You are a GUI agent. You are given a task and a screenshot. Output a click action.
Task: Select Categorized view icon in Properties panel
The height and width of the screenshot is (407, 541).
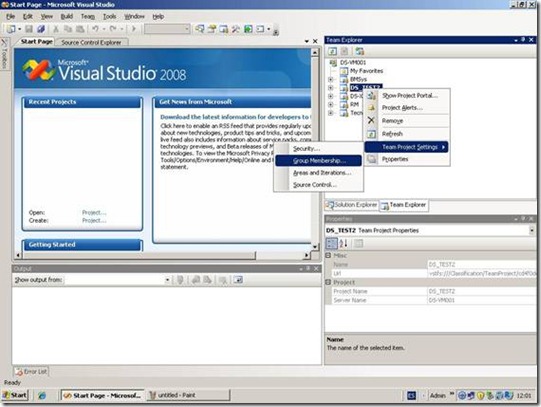(332, 244)
